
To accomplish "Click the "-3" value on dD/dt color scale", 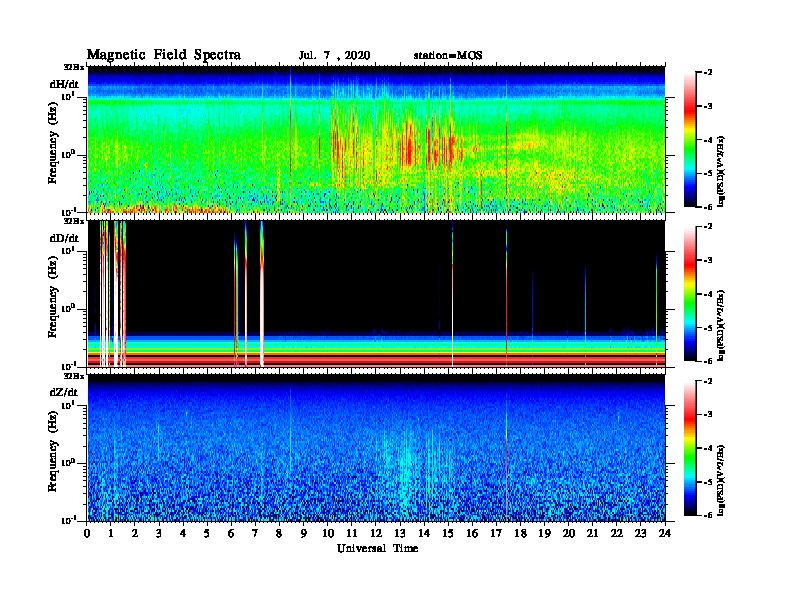I will click(x=708, y=260).
